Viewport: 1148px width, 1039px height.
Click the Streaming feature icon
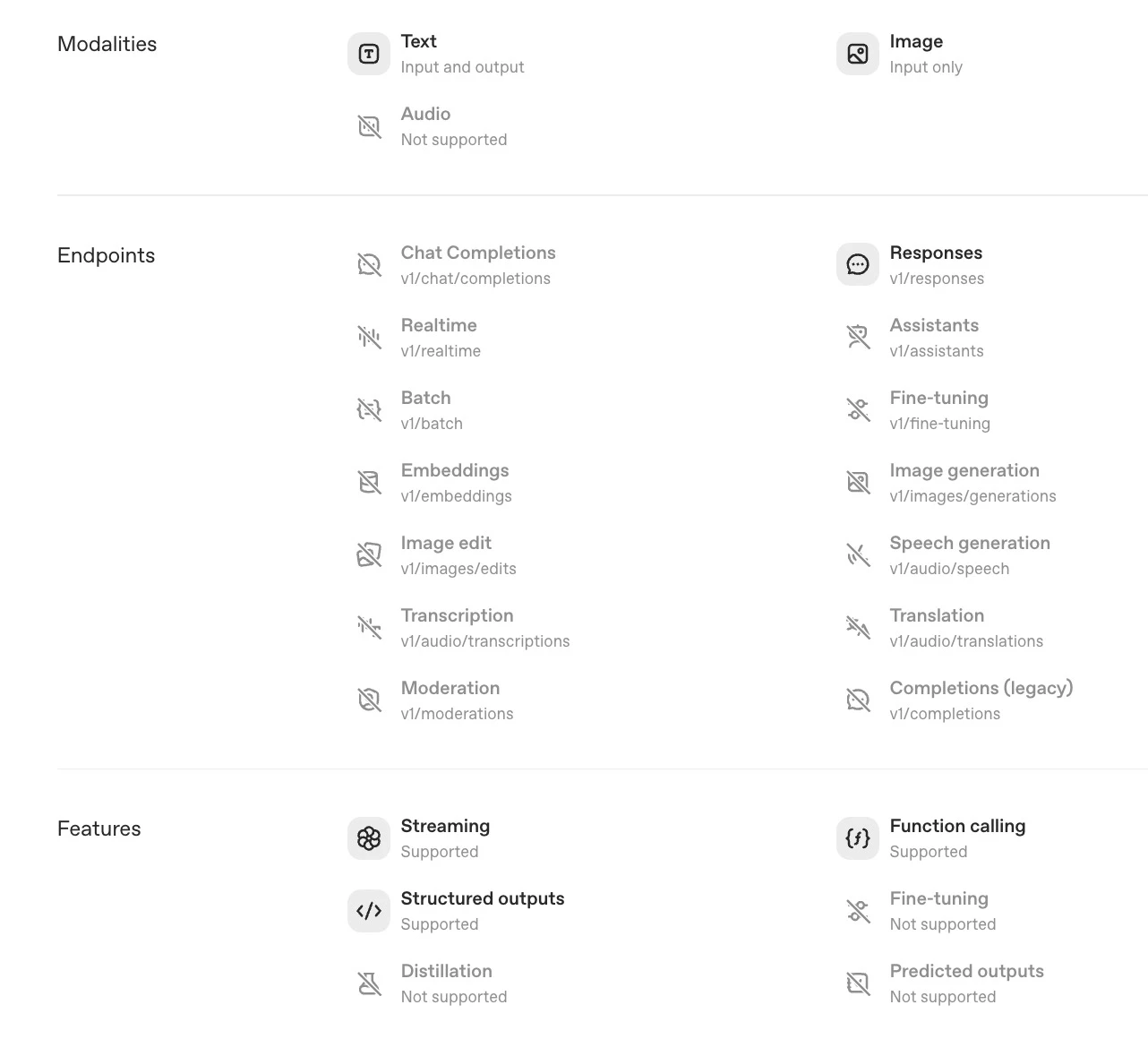pos(369,838)
